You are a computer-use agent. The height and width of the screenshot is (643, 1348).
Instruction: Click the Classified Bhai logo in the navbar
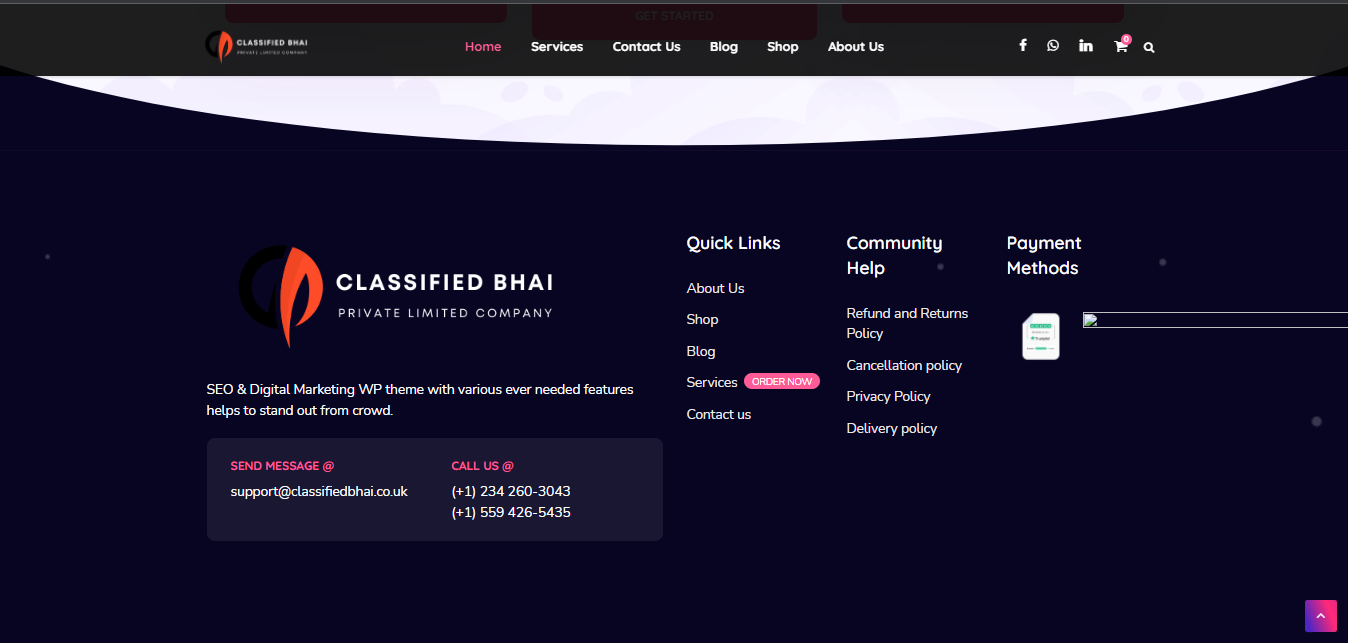pos(256,46)
